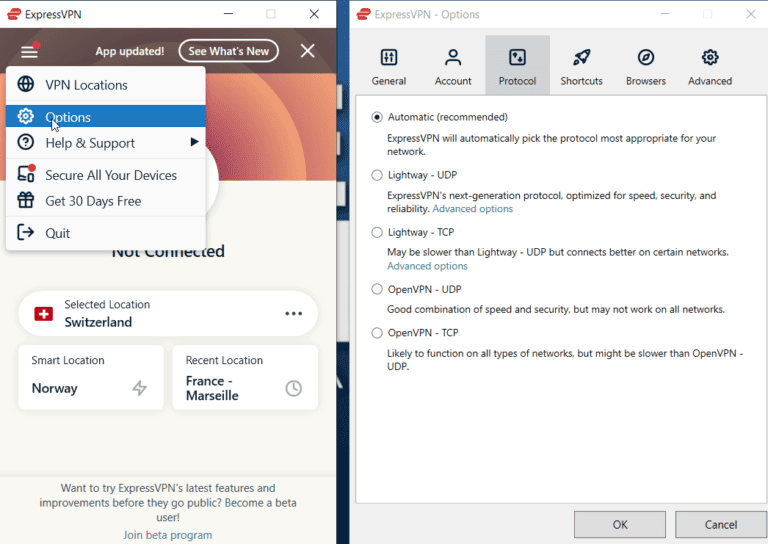This screenshot has width=768, height=544.
Task: Select the Lightway - UDP radio button
Action: click(377, 175)
